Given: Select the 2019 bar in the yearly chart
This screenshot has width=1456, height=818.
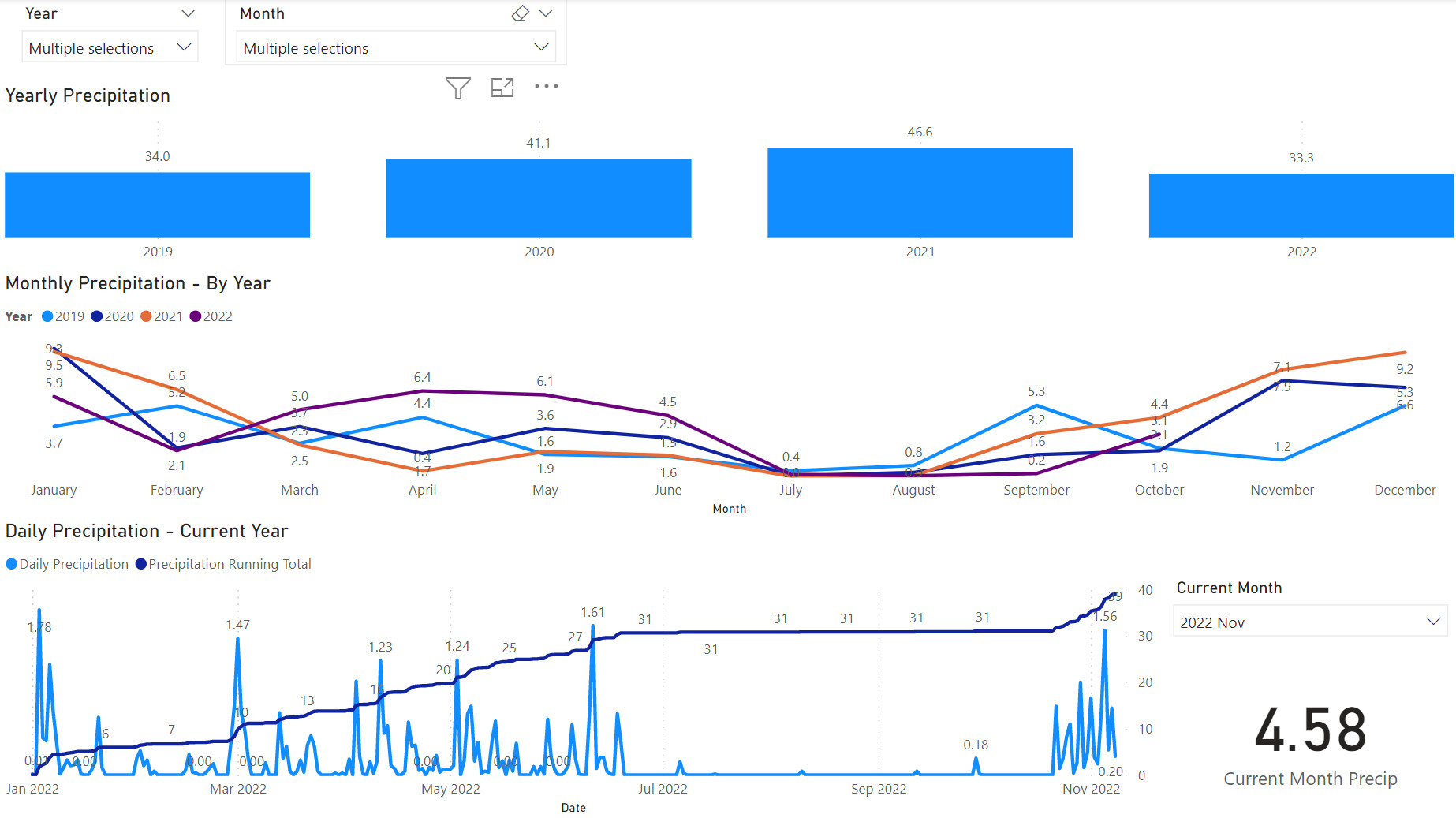Looking at the screenshot, I should 158,205.
